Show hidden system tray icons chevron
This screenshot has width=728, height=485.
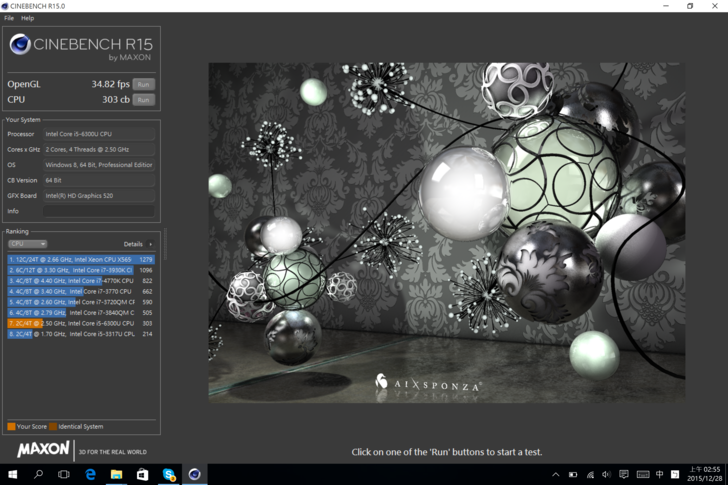[556, 474]
